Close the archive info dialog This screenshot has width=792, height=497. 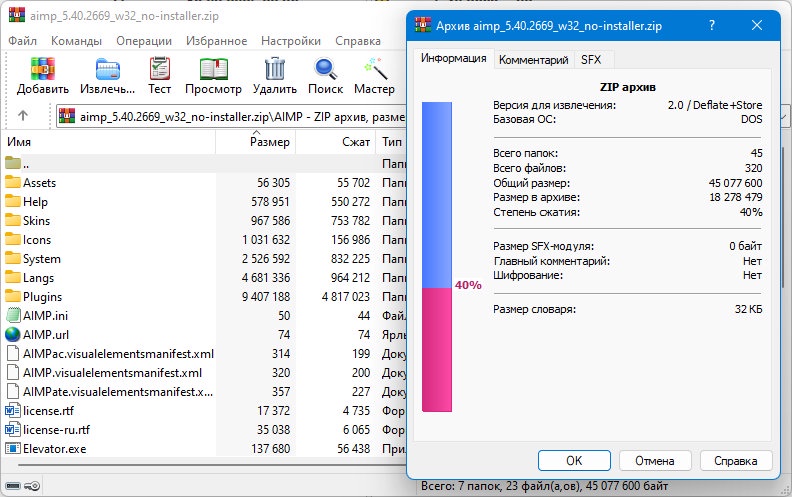pos(757,25)
